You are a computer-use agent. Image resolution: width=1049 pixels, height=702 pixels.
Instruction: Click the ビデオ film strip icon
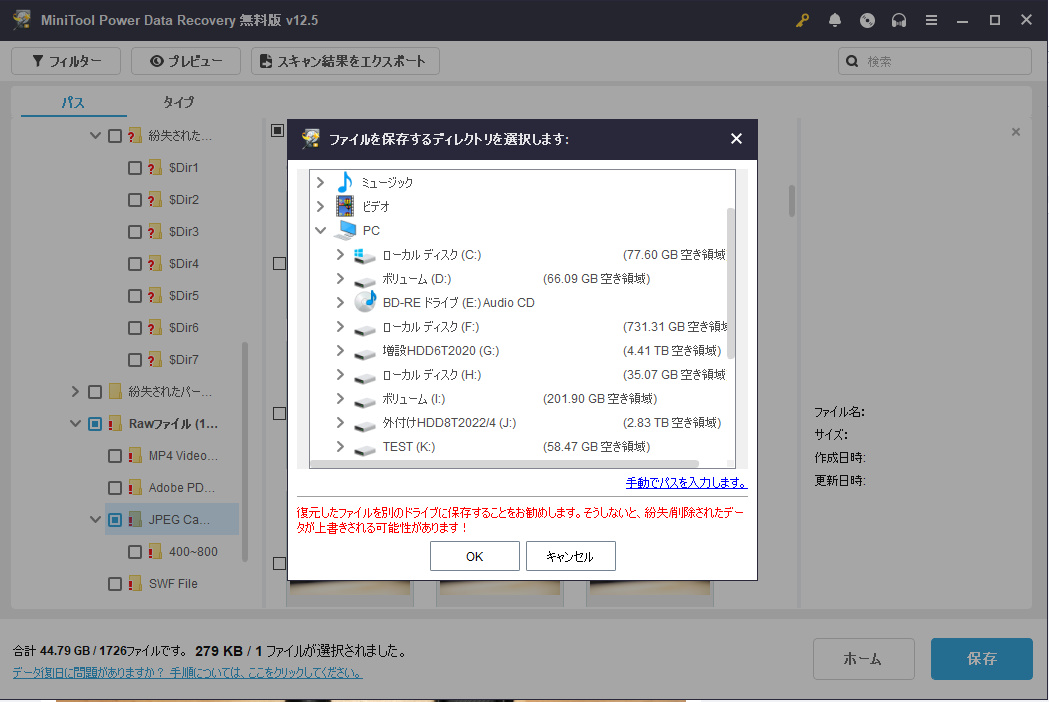point(345,206)
